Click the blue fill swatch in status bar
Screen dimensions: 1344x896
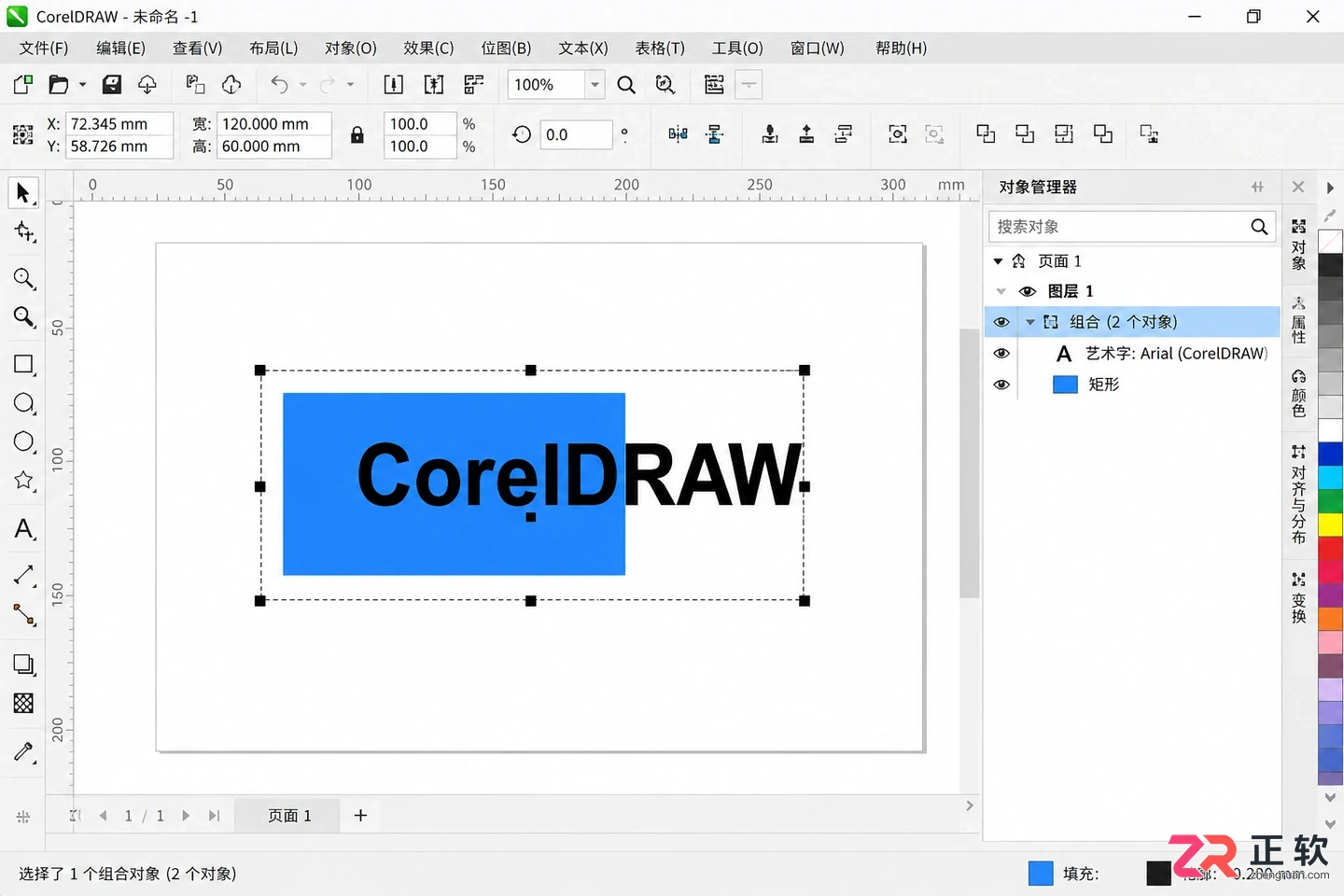tap(1041, 874)
